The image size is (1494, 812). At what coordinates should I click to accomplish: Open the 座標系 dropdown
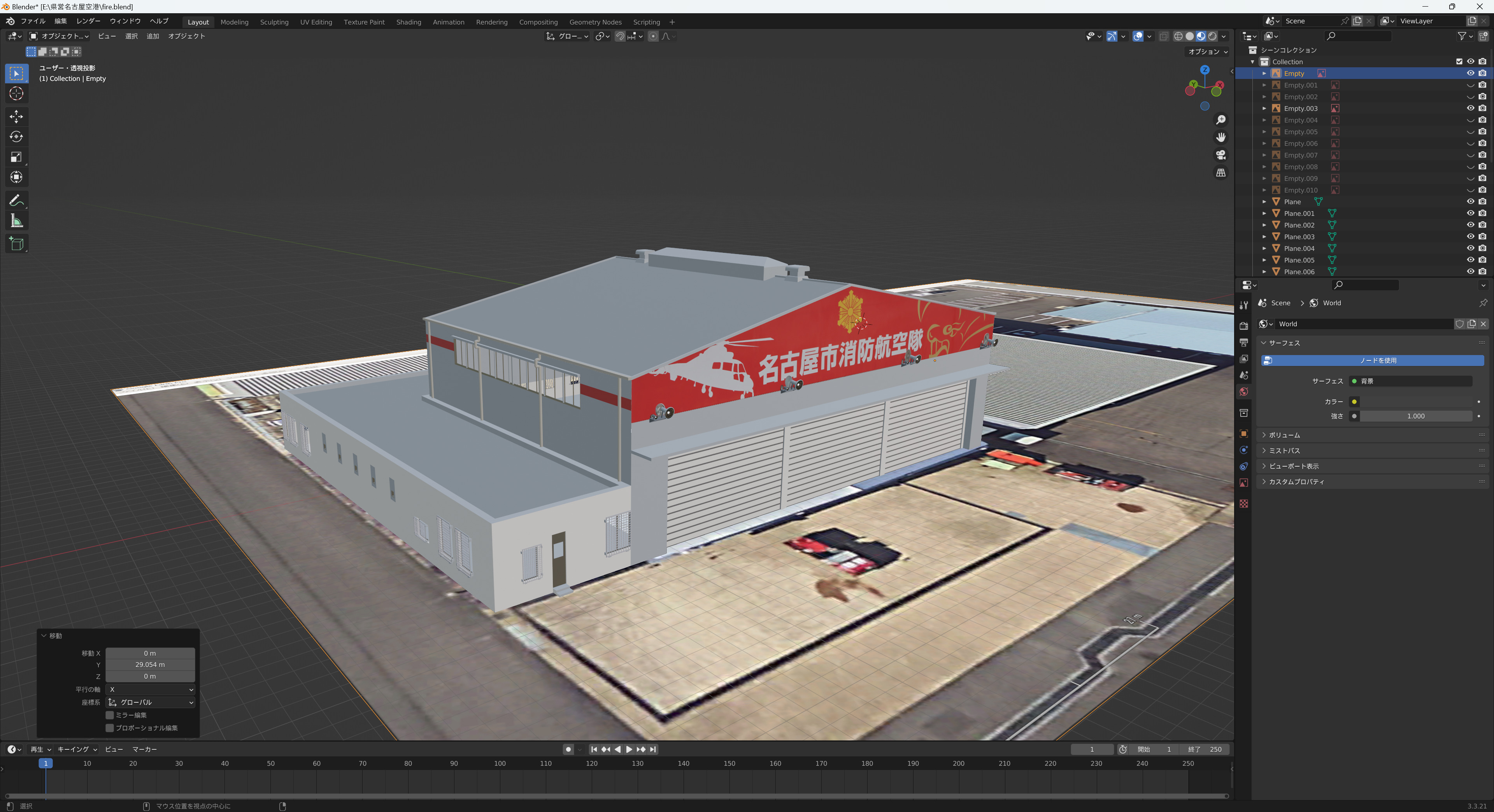point(150,702)
